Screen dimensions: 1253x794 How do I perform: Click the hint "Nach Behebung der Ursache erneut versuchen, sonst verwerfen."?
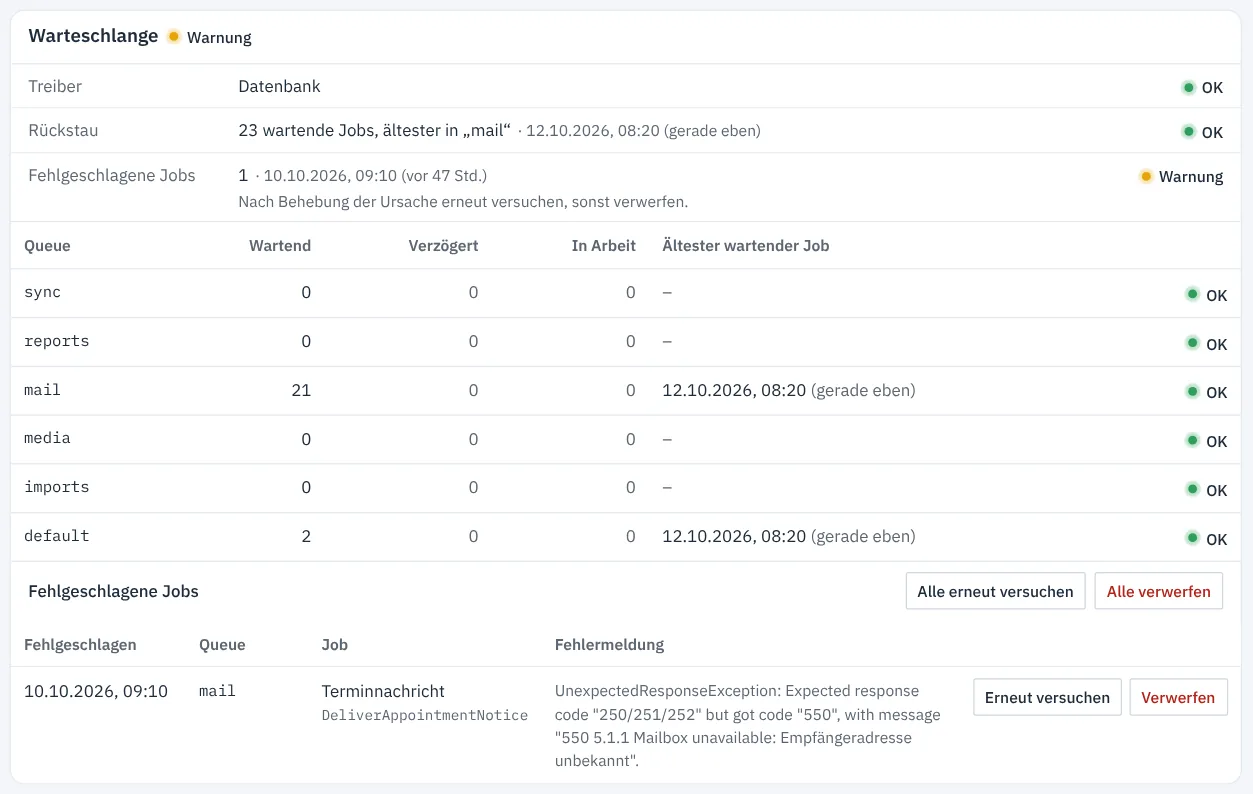click(463, 201)
